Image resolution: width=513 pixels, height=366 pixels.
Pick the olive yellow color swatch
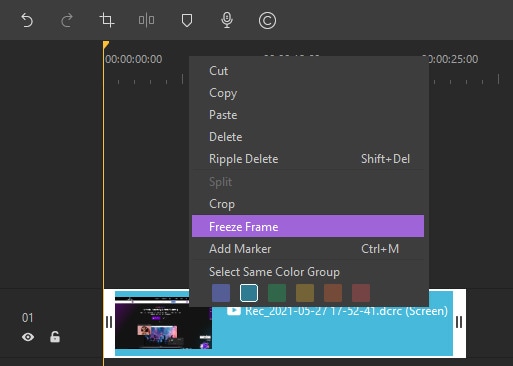coord(305,293)
